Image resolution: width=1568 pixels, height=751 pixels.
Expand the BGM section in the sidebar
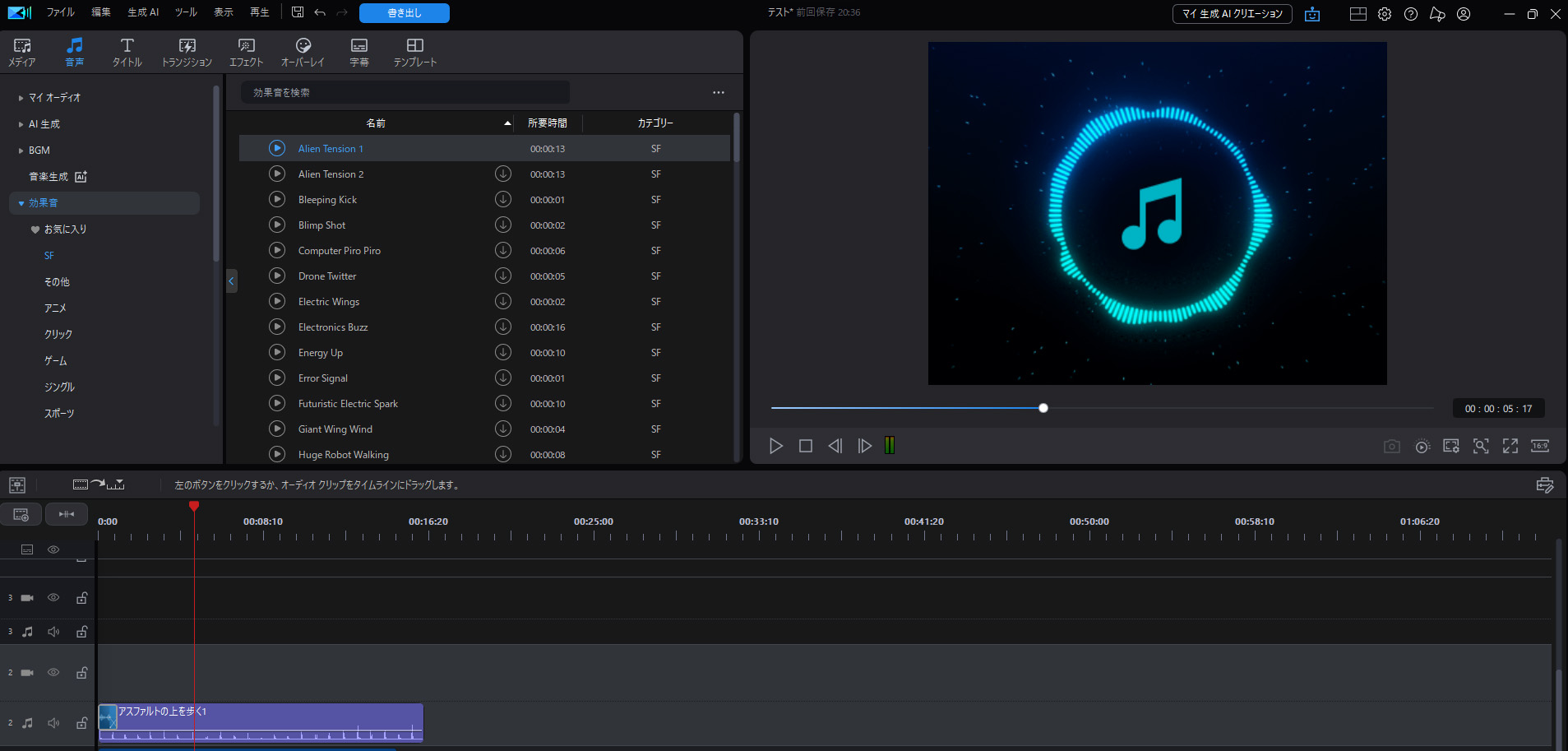pos(21,150)
